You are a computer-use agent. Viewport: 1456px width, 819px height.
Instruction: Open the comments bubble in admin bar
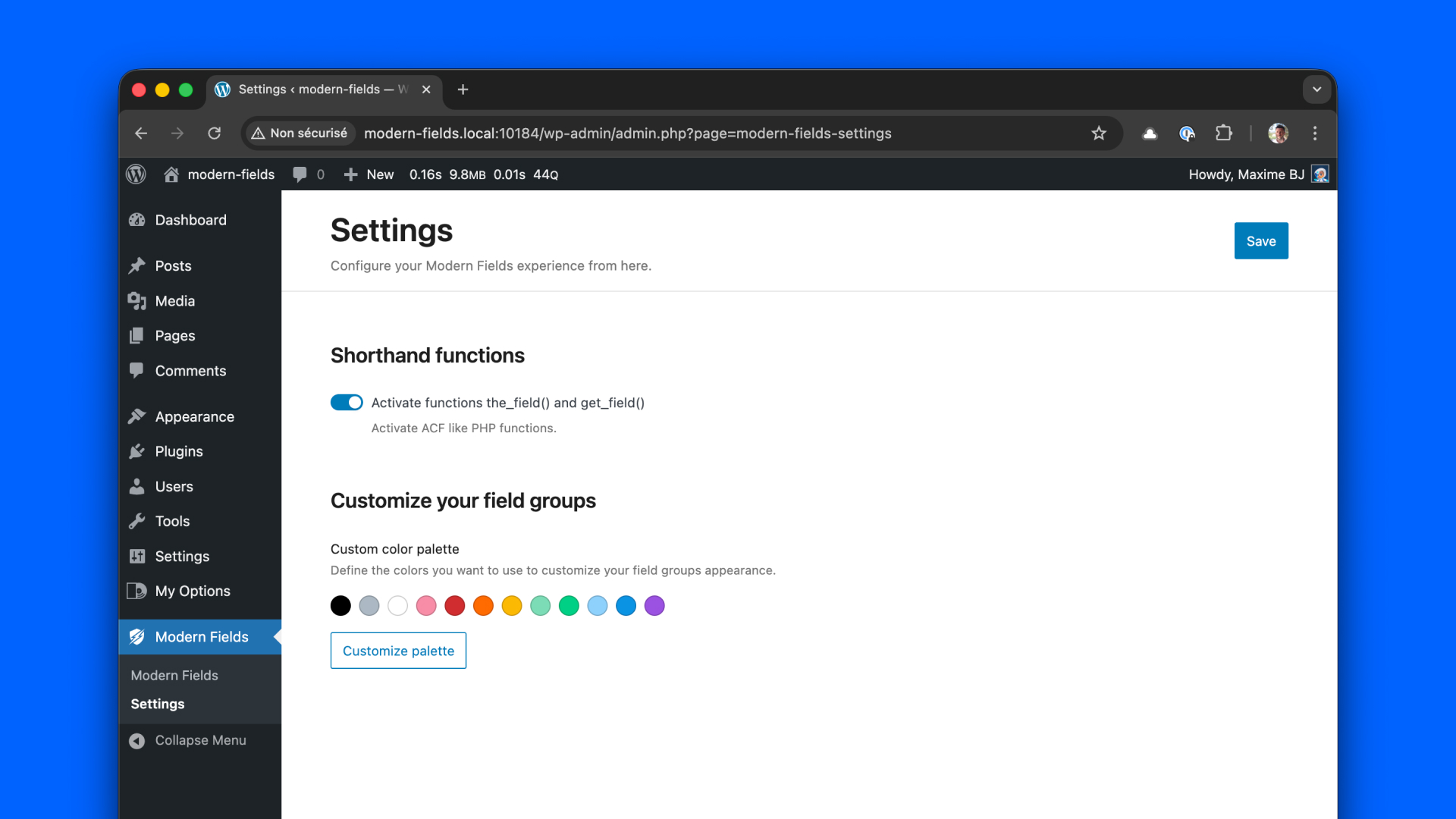tap(301, 174)
